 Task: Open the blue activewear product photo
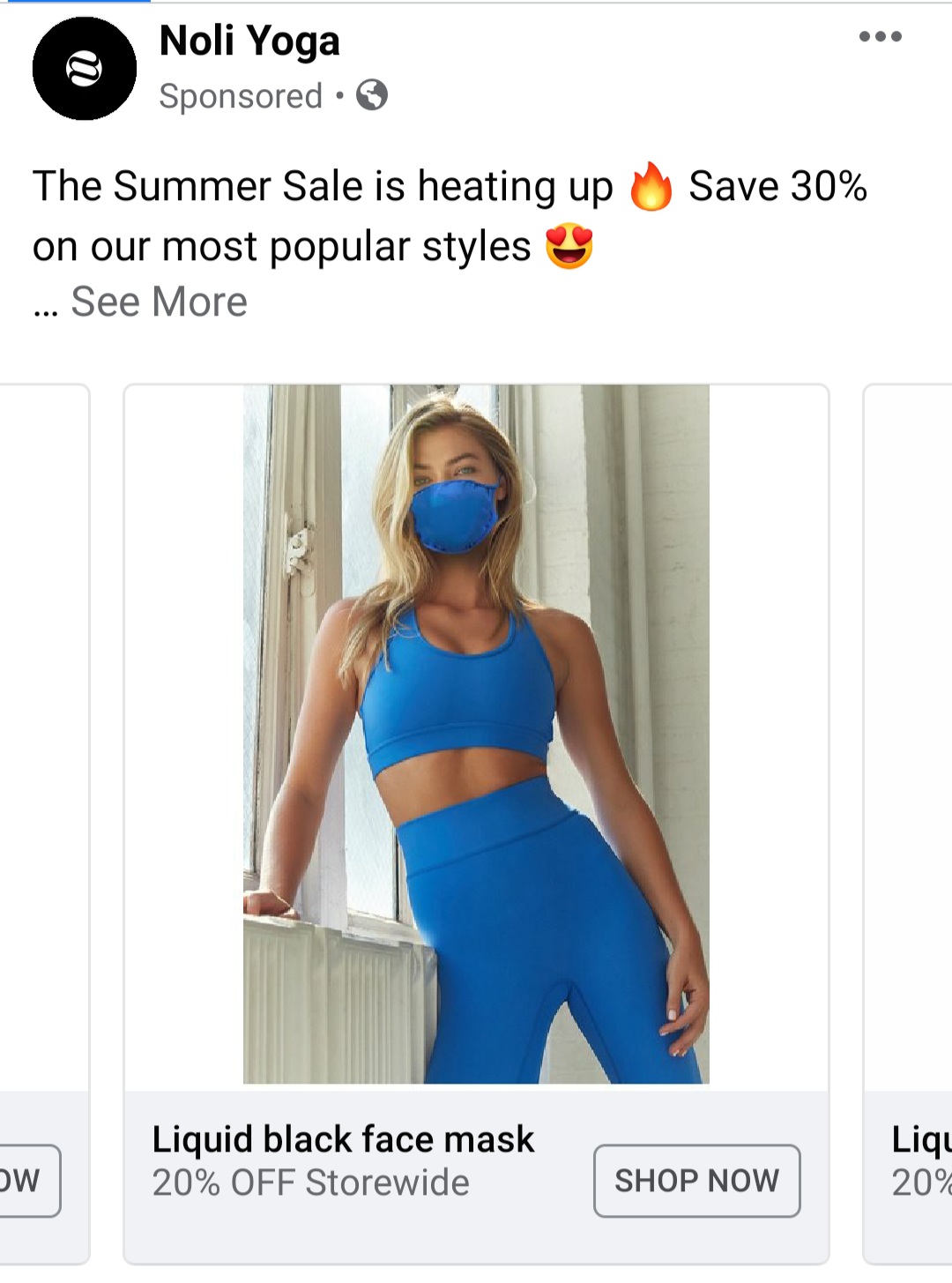coord(476,734)
